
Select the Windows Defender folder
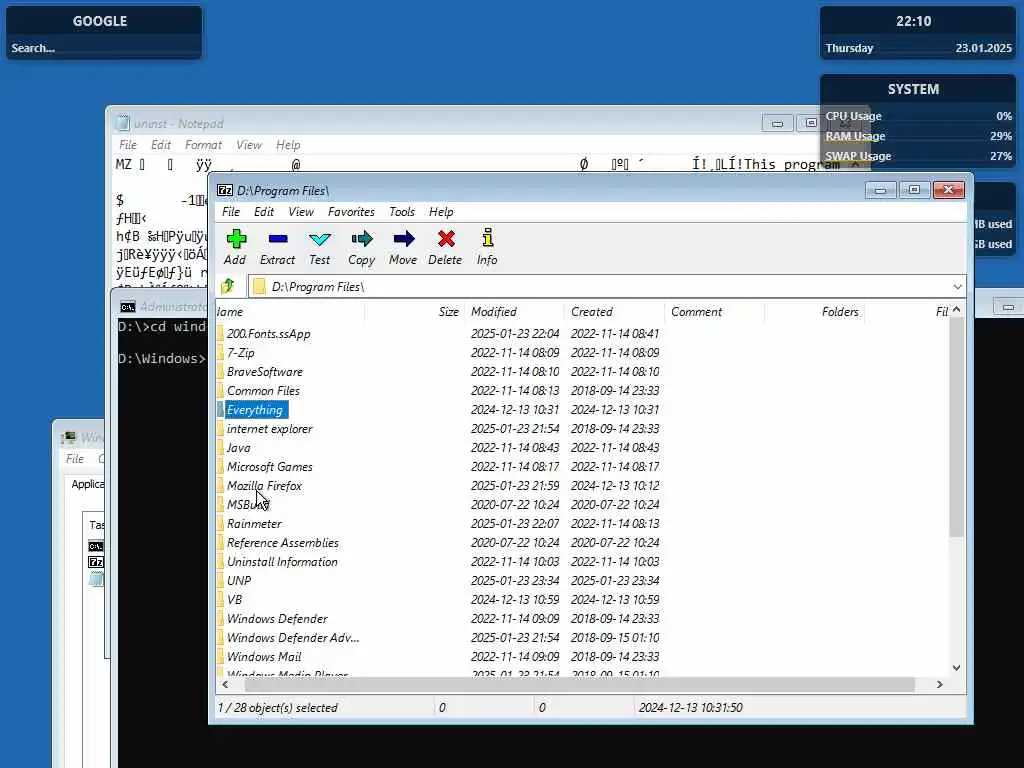(277, 618)
